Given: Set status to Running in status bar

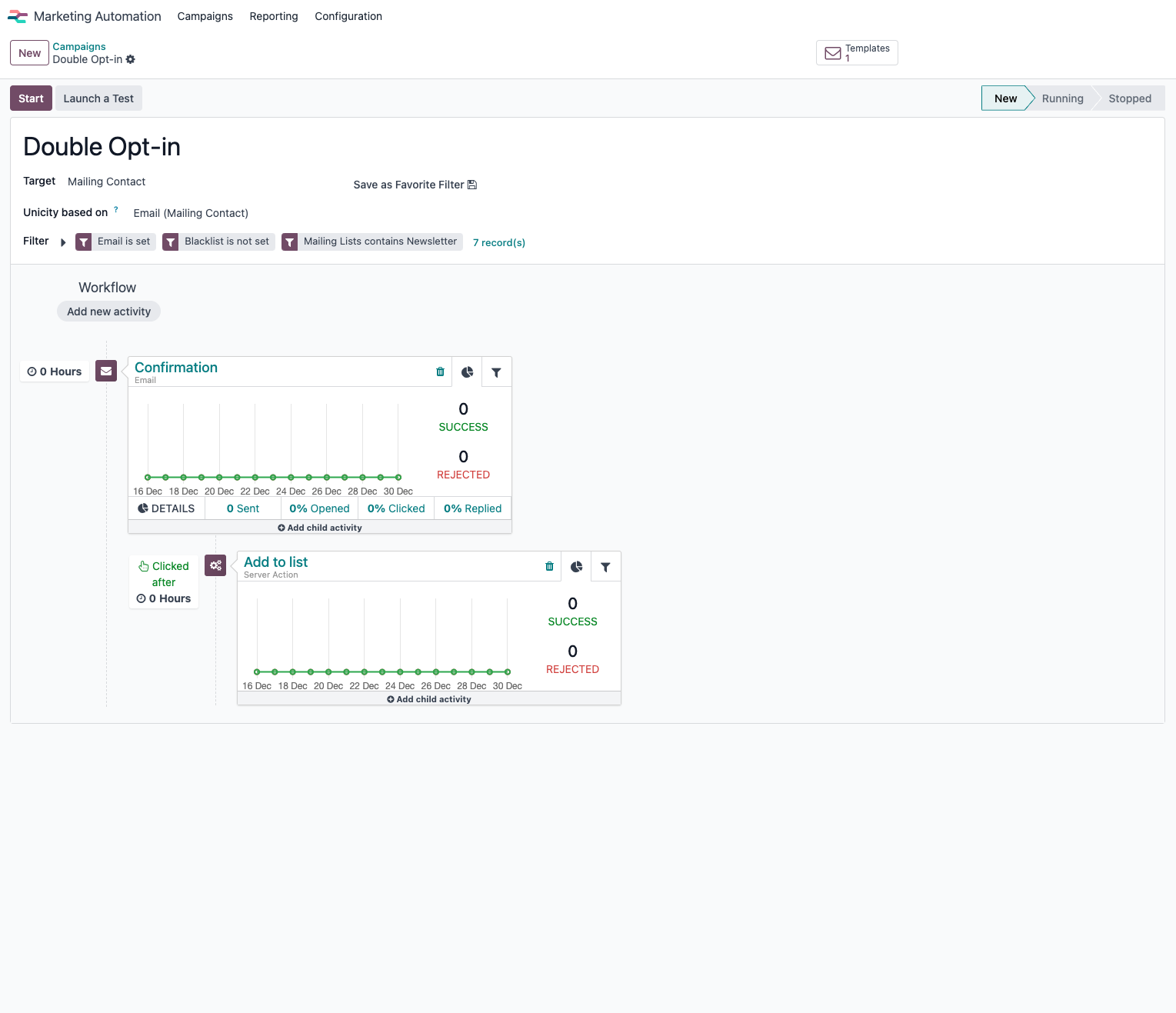Looking at the screenshot, I should pyautogui.click(x=1062, y=98).
